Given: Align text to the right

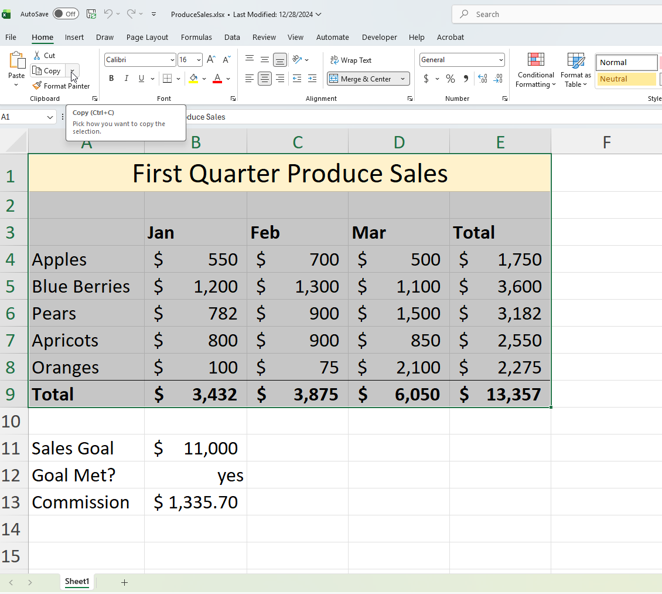Looking at the screenshot, I should tap(280, 79).
